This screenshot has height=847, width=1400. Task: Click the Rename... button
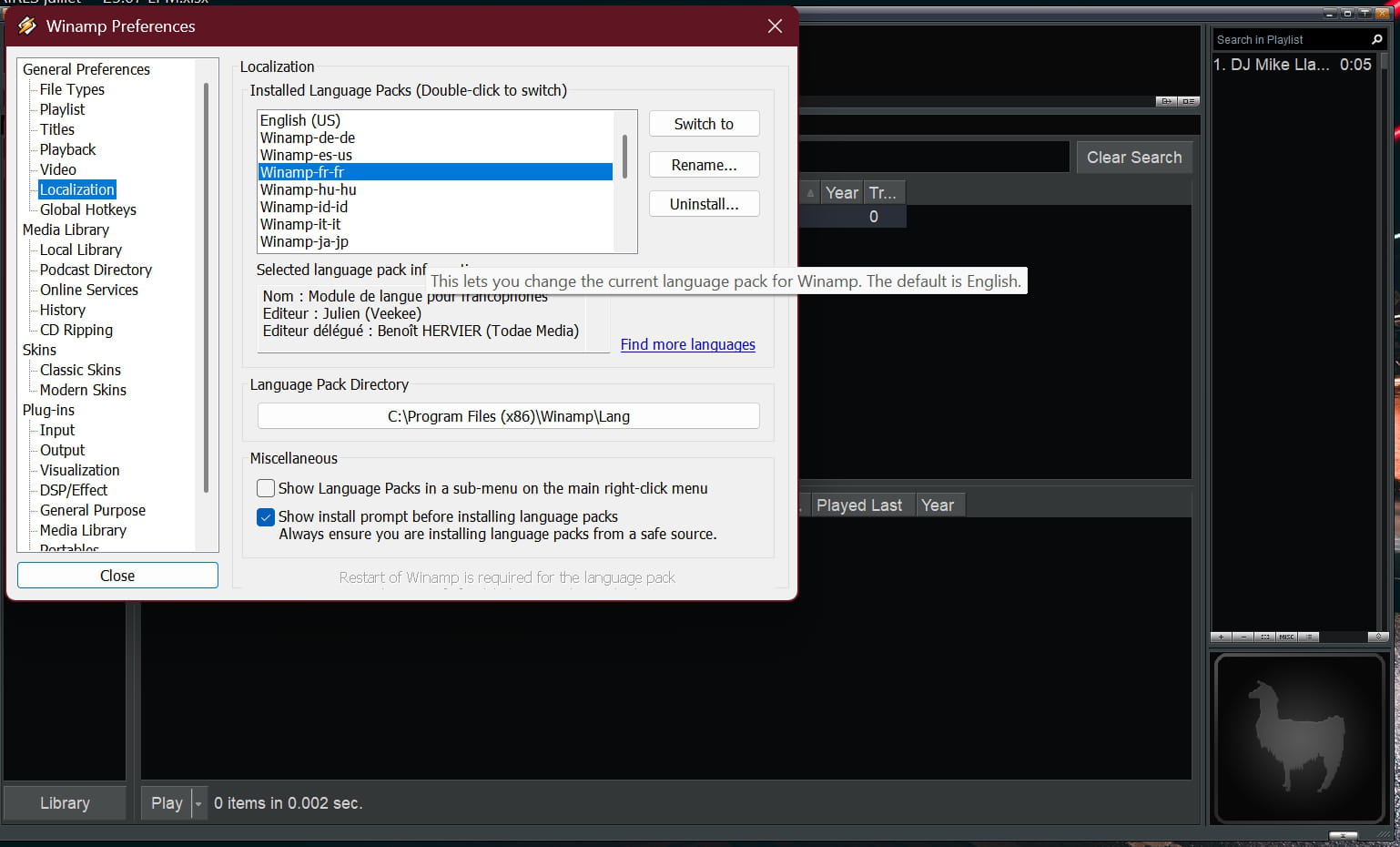click(x=704, y=165)
